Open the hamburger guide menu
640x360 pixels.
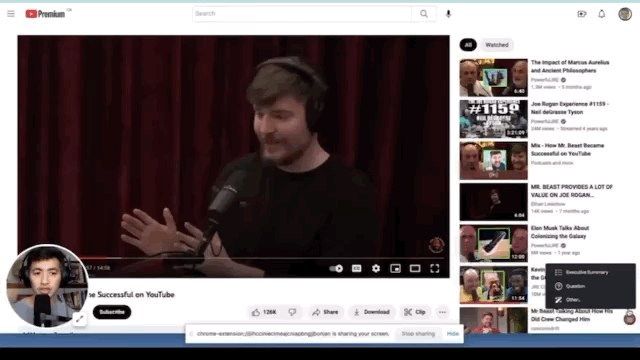click(11, 14)
